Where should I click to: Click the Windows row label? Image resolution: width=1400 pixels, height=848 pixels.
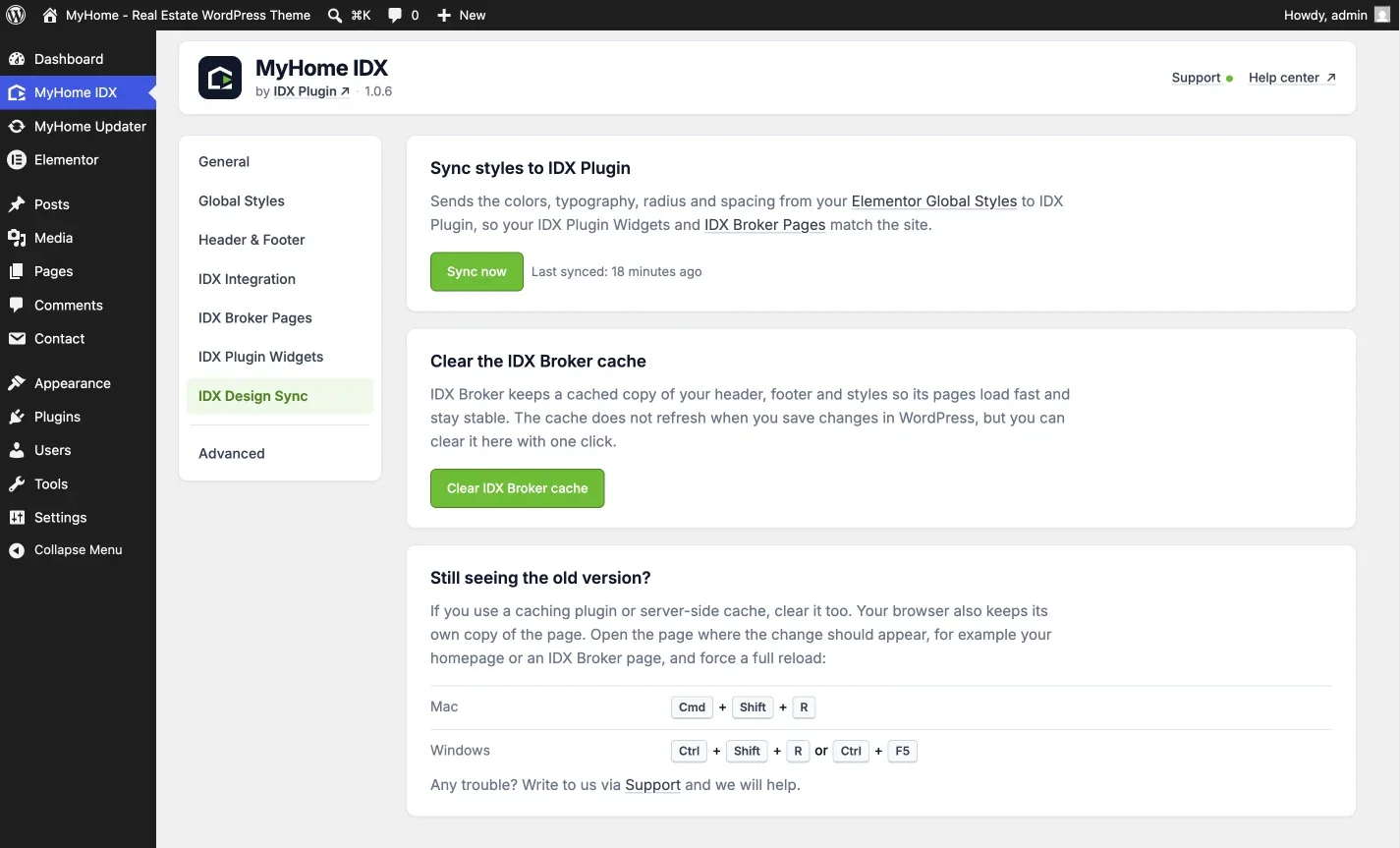(x=460, y=751)
